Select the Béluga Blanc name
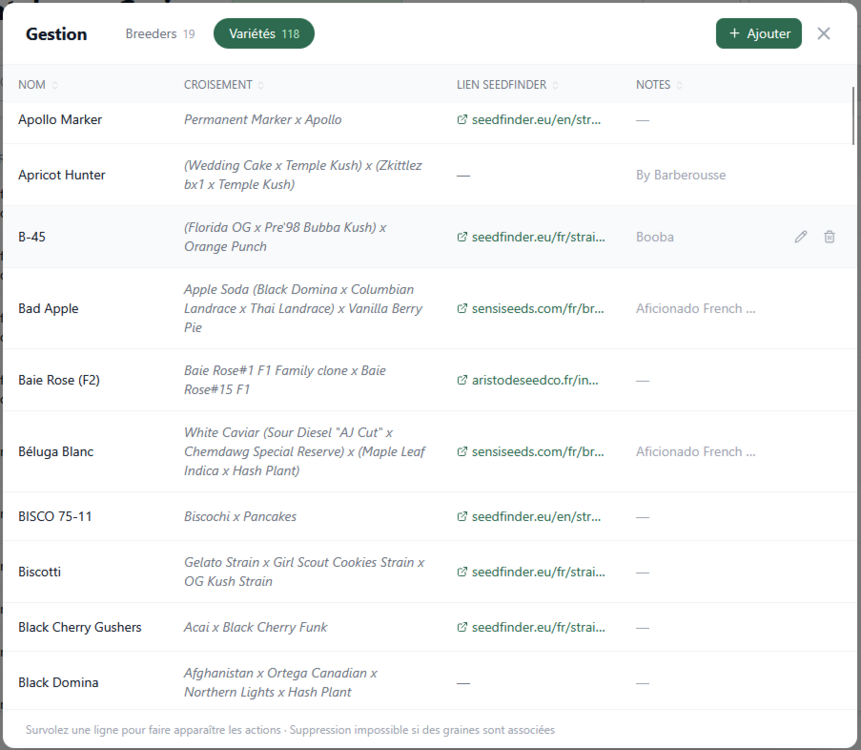The height and width of the screenshot is (750, 861). coord(56,451)
